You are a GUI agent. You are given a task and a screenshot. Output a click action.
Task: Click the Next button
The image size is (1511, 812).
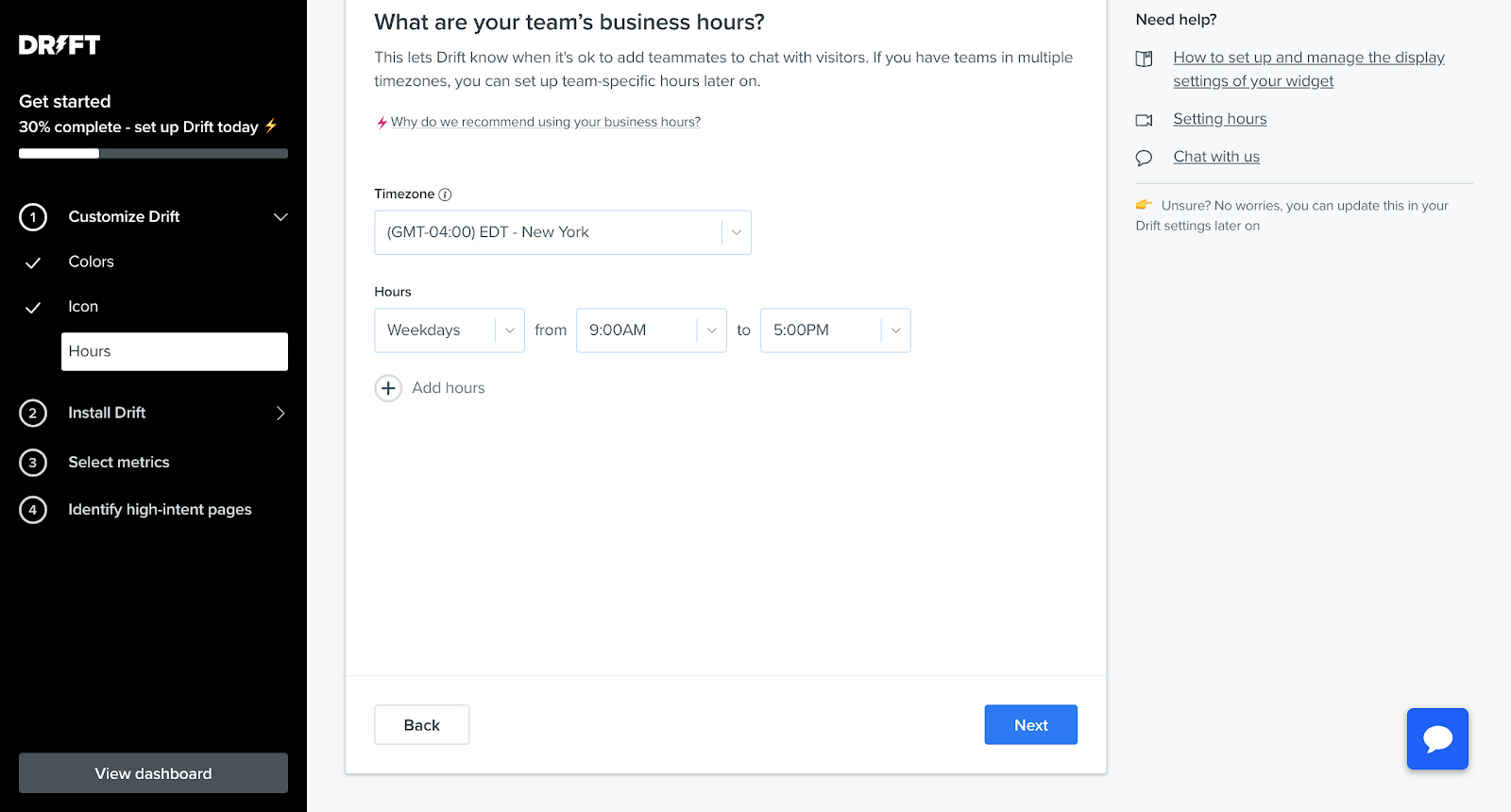(1031, 725)
